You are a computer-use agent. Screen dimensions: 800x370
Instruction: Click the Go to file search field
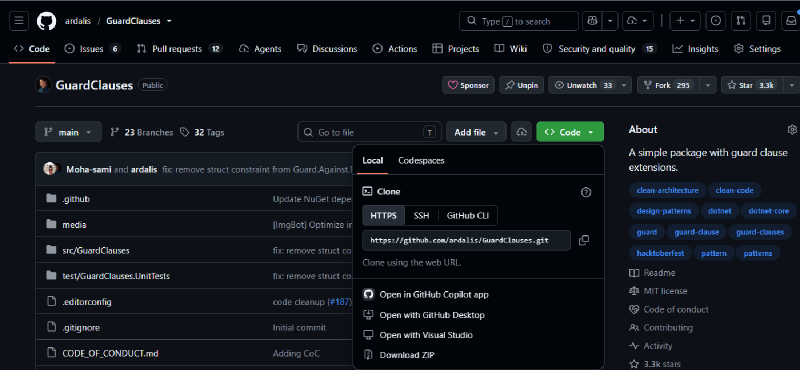click(369, 132)
